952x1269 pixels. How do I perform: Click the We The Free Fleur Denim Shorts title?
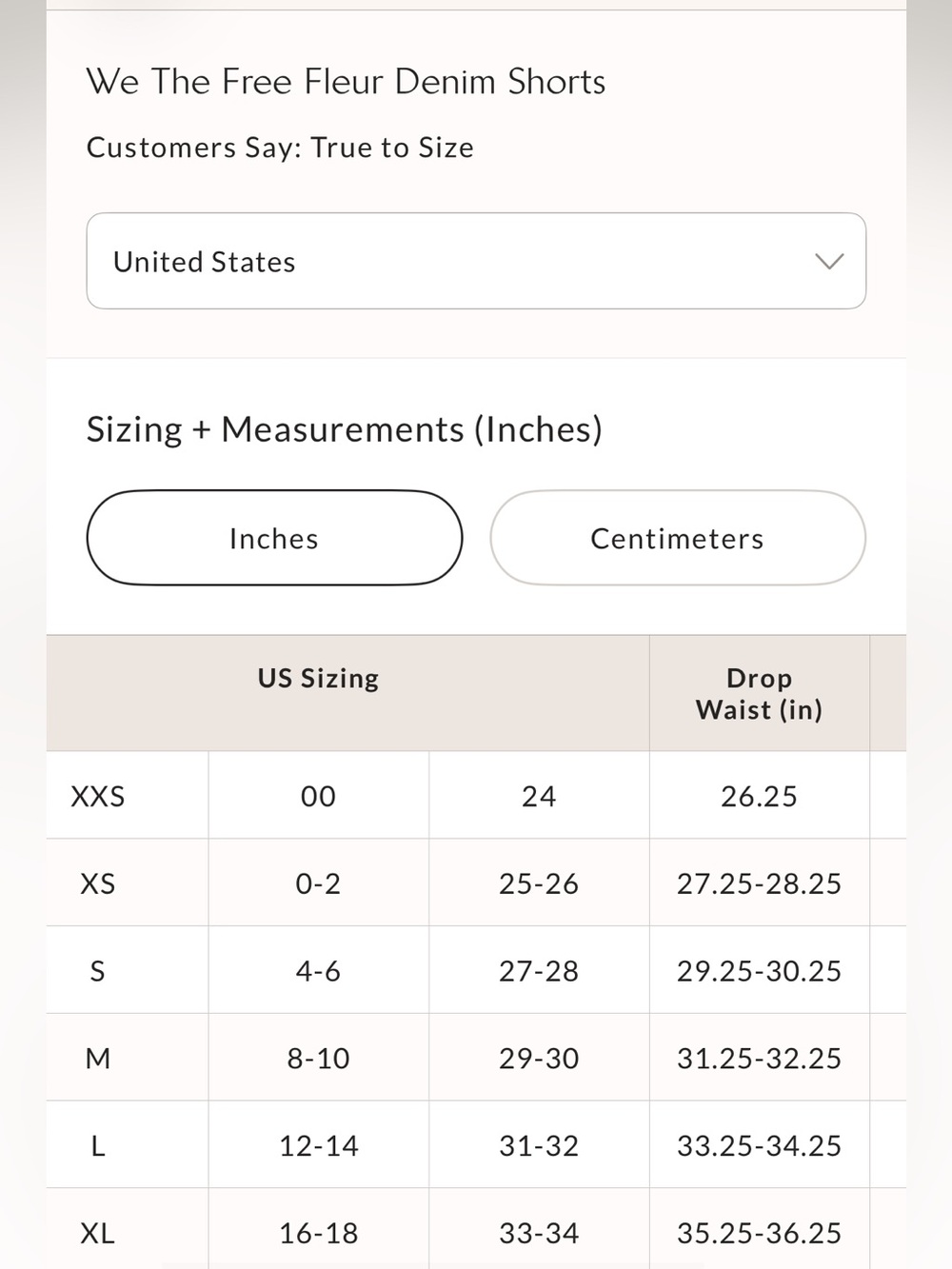coord(346,81)
